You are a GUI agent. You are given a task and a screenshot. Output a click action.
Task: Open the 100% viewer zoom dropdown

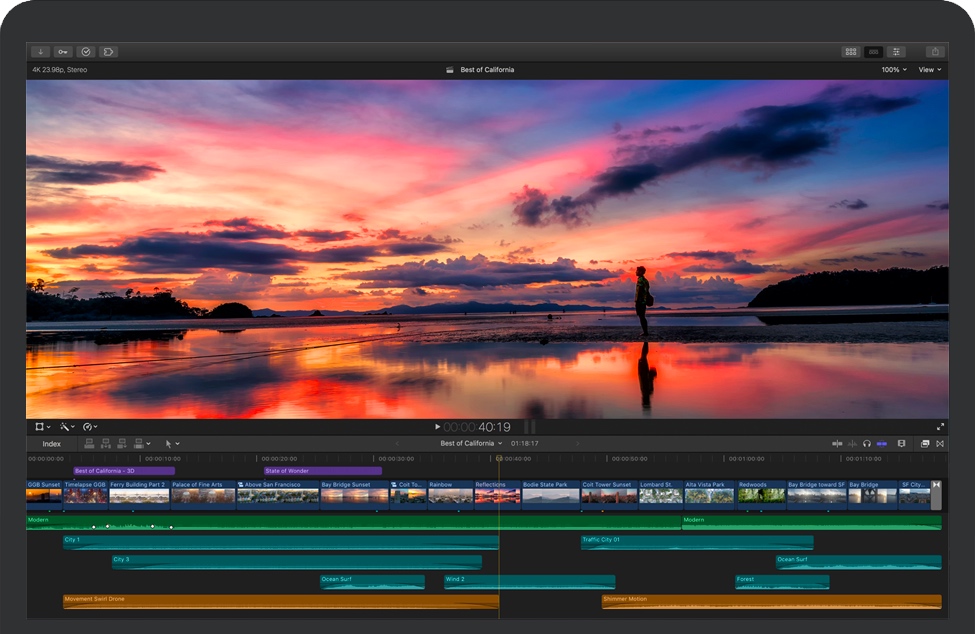(894, 70)
